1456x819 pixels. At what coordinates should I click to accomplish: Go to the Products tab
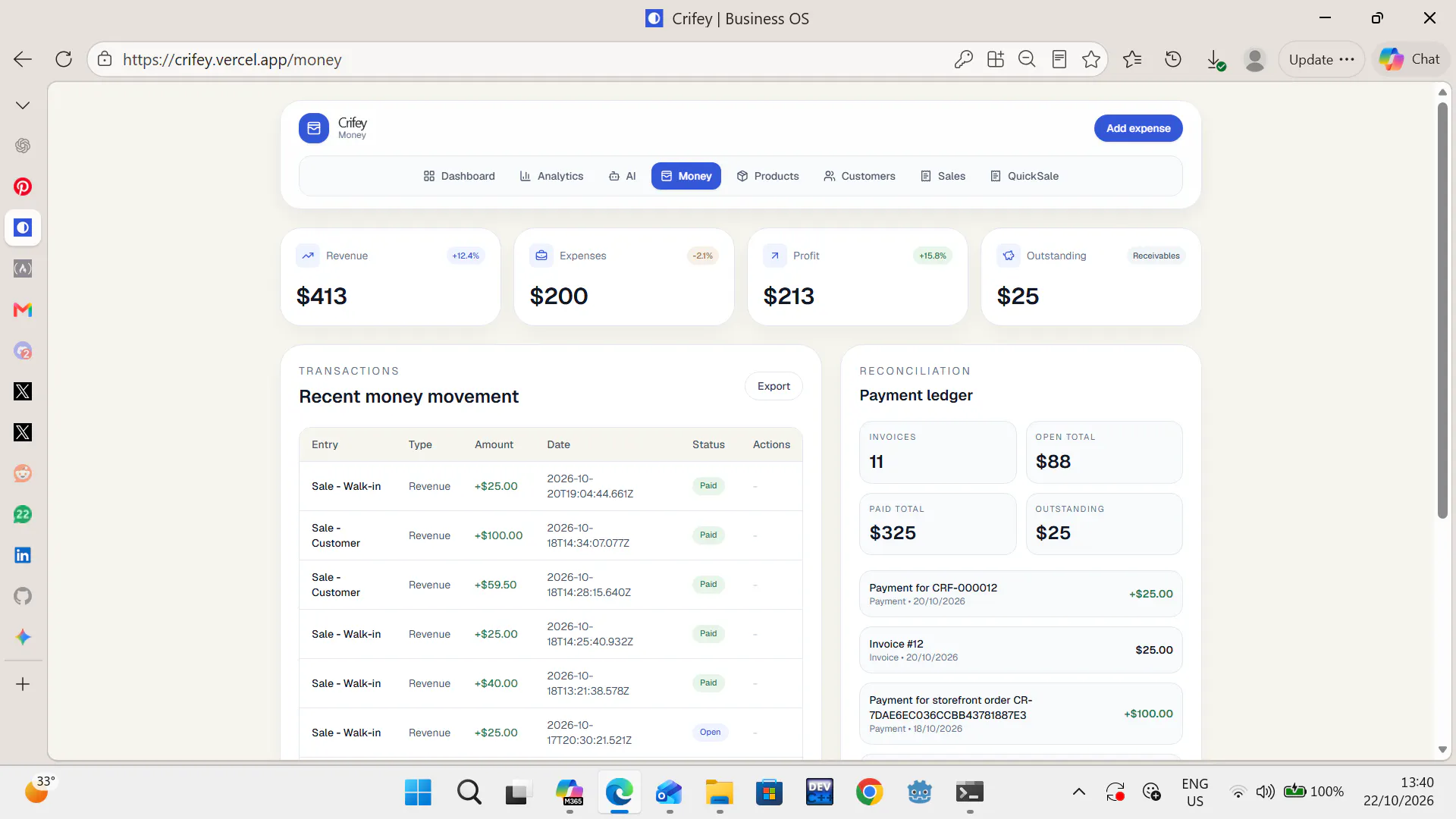point(767,176)
